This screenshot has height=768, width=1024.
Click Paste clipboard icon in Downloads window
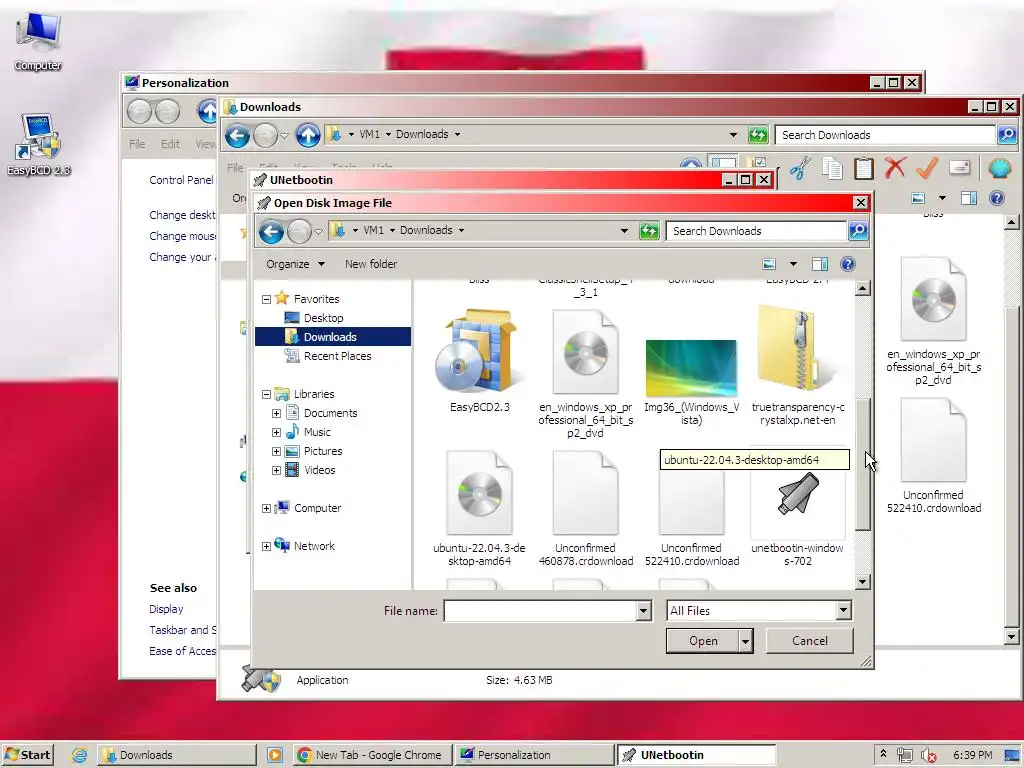pos(863,168)
